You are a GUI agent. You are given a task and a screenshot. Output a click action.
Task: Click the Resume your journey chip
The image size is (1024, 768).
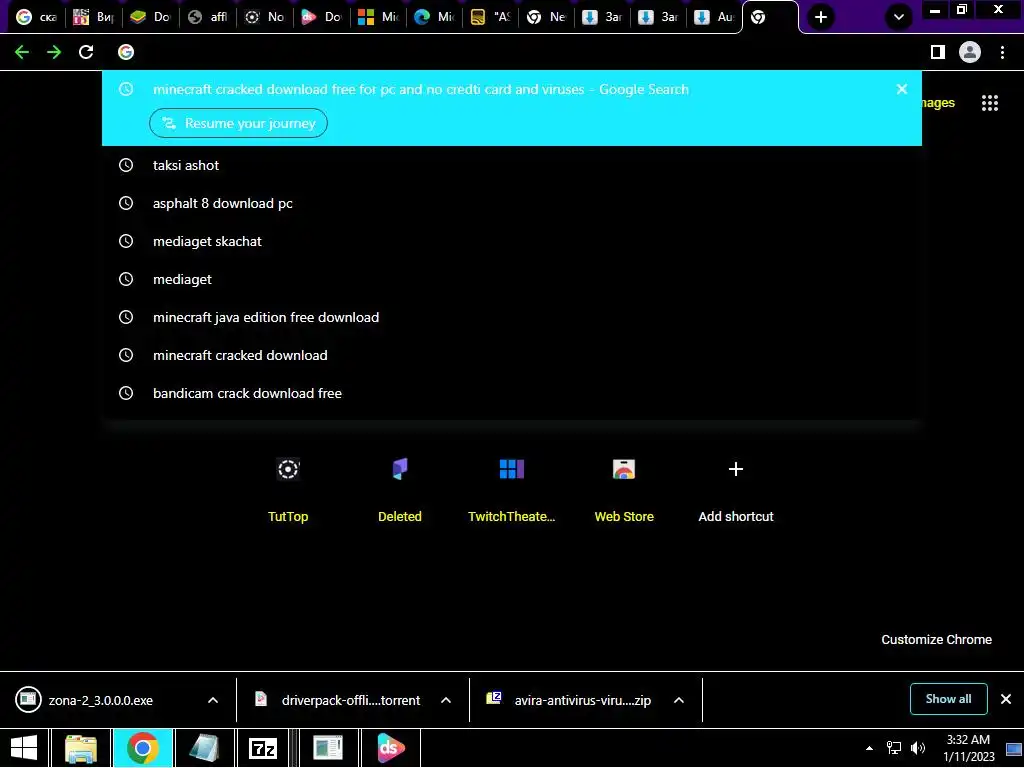point(238,123)
